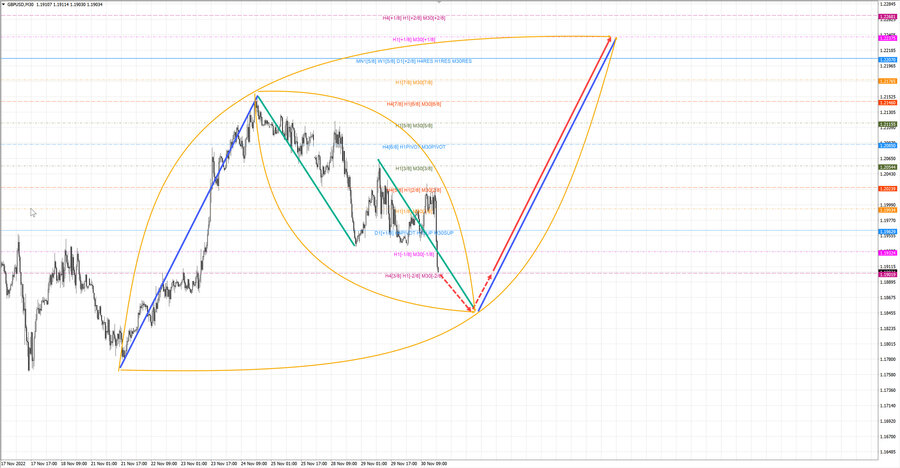Image resolution: width=900 pixels, height=468 pixels.
Task: Click the 25 Nov 17:00 time label
Action: (313, 463)
